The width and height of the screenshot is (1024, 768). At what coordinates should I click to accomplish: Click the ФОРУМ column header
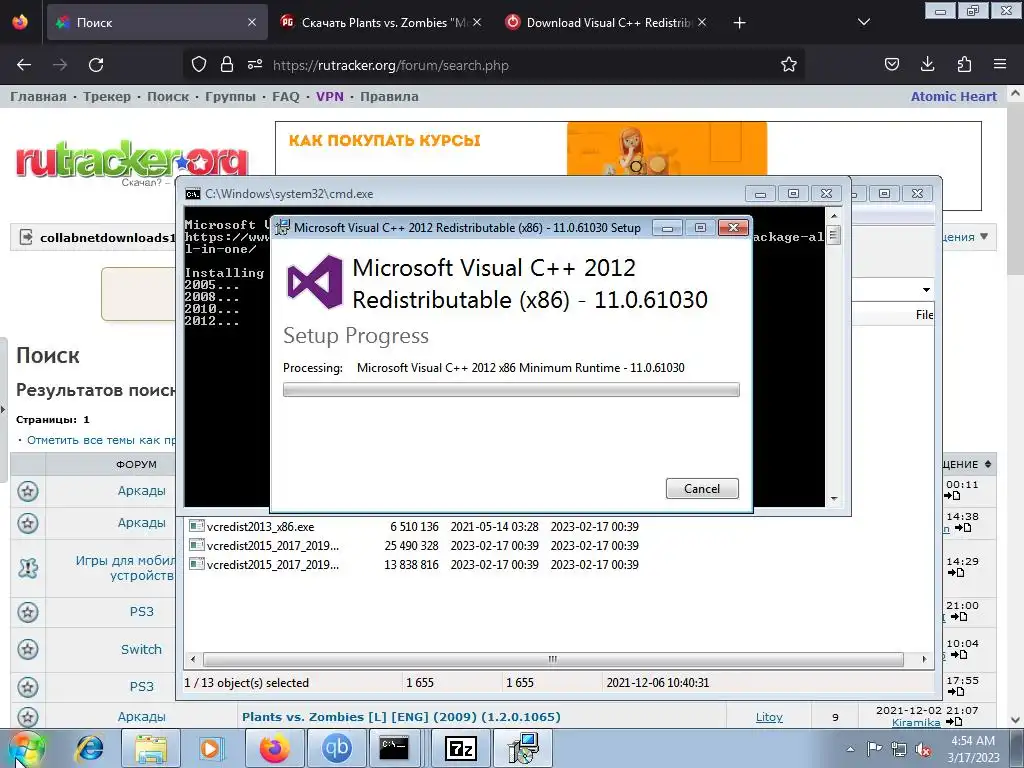tap(136, 464)
